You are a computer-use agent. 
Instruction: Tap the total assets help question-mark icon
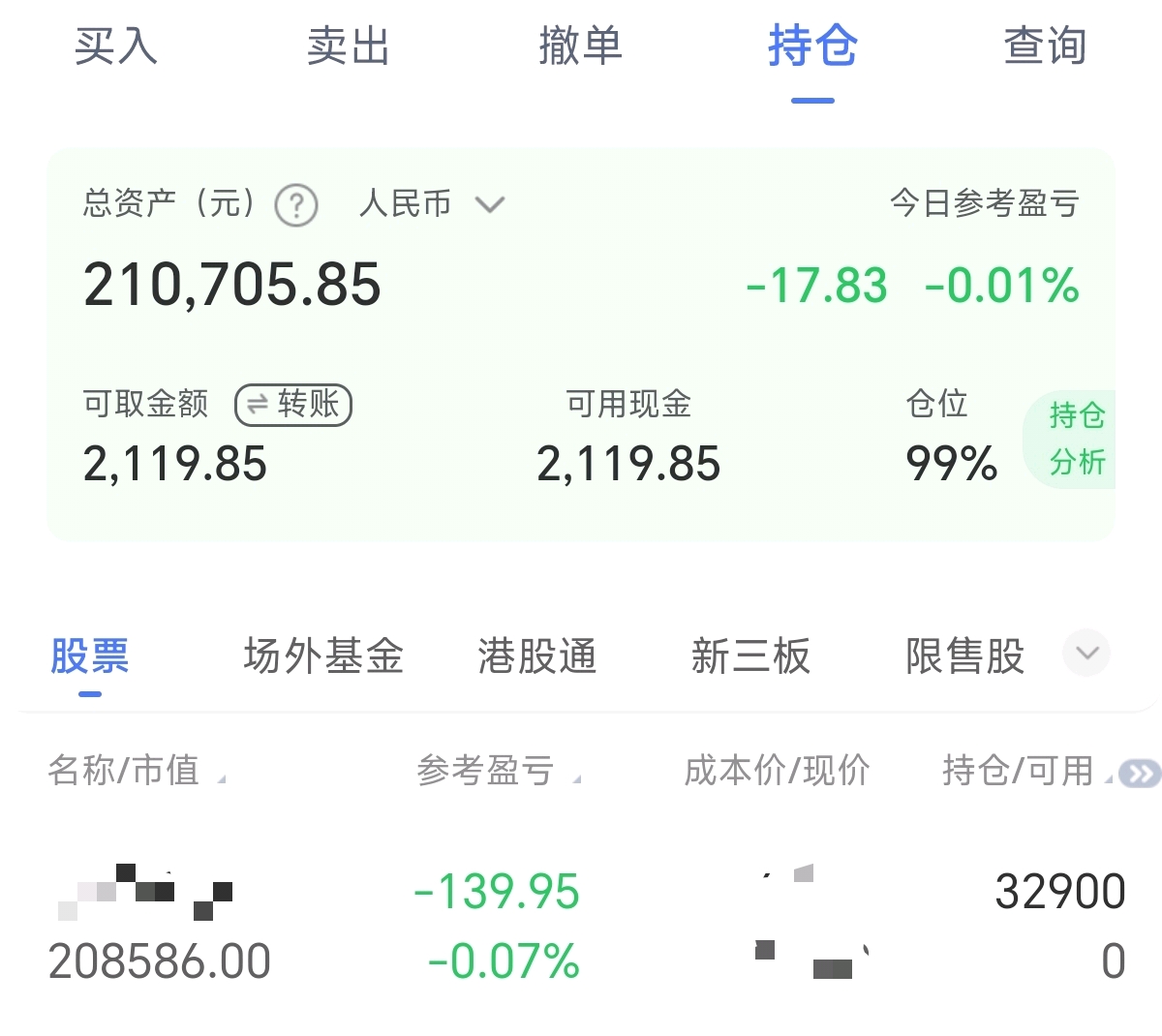pos(296,205)
